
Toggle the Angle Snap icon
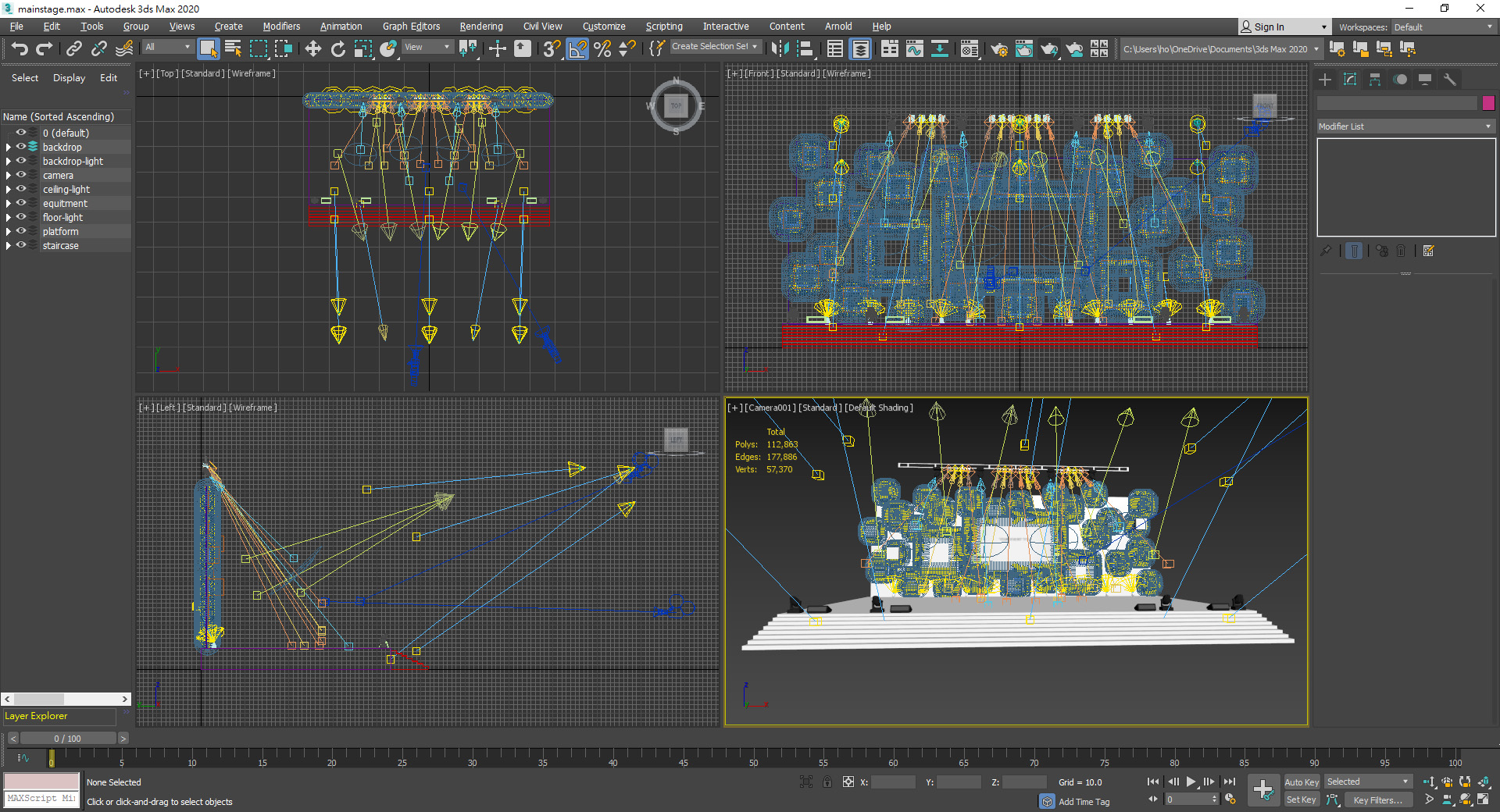tap(577, 49)
